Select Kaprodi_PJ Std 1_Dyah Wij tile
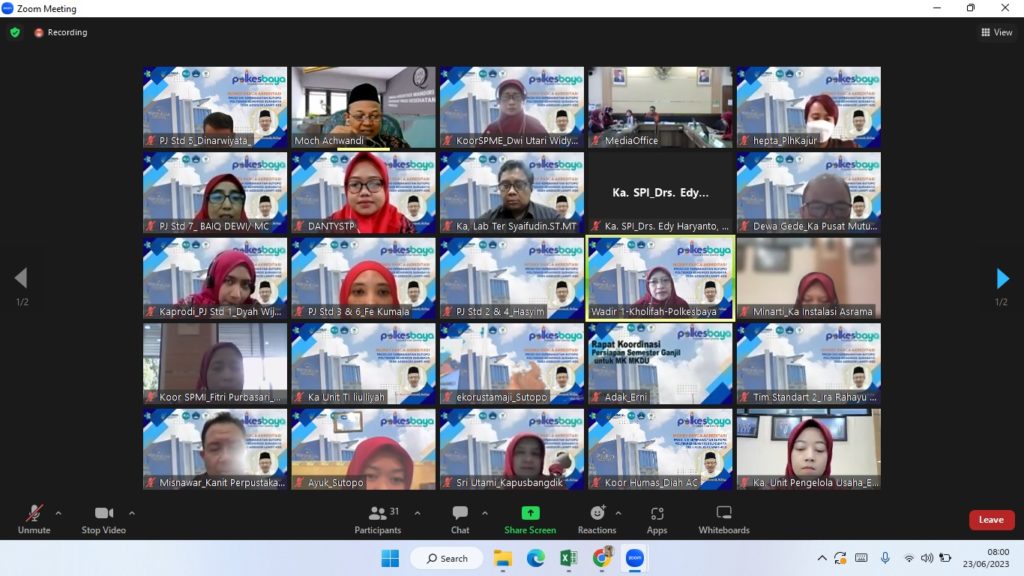The width and height of the screenshot is (1024, 576). pyautogui.click(x=215, y=278)
